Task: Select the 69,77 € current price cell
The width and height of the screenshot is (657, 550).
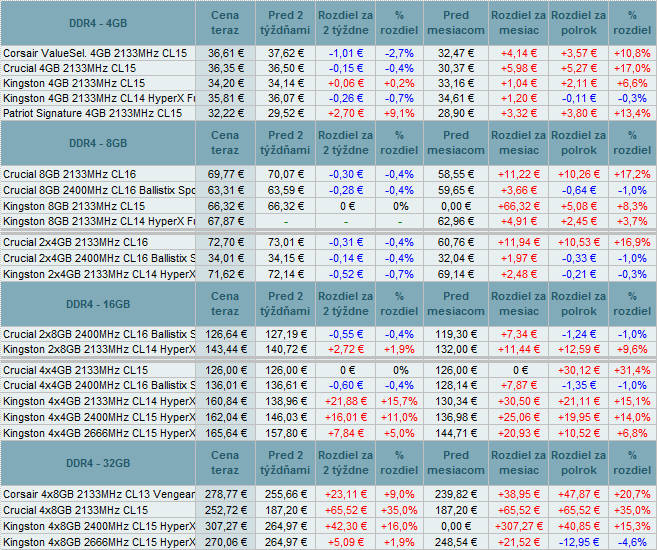Action: [x=225, y=174]
